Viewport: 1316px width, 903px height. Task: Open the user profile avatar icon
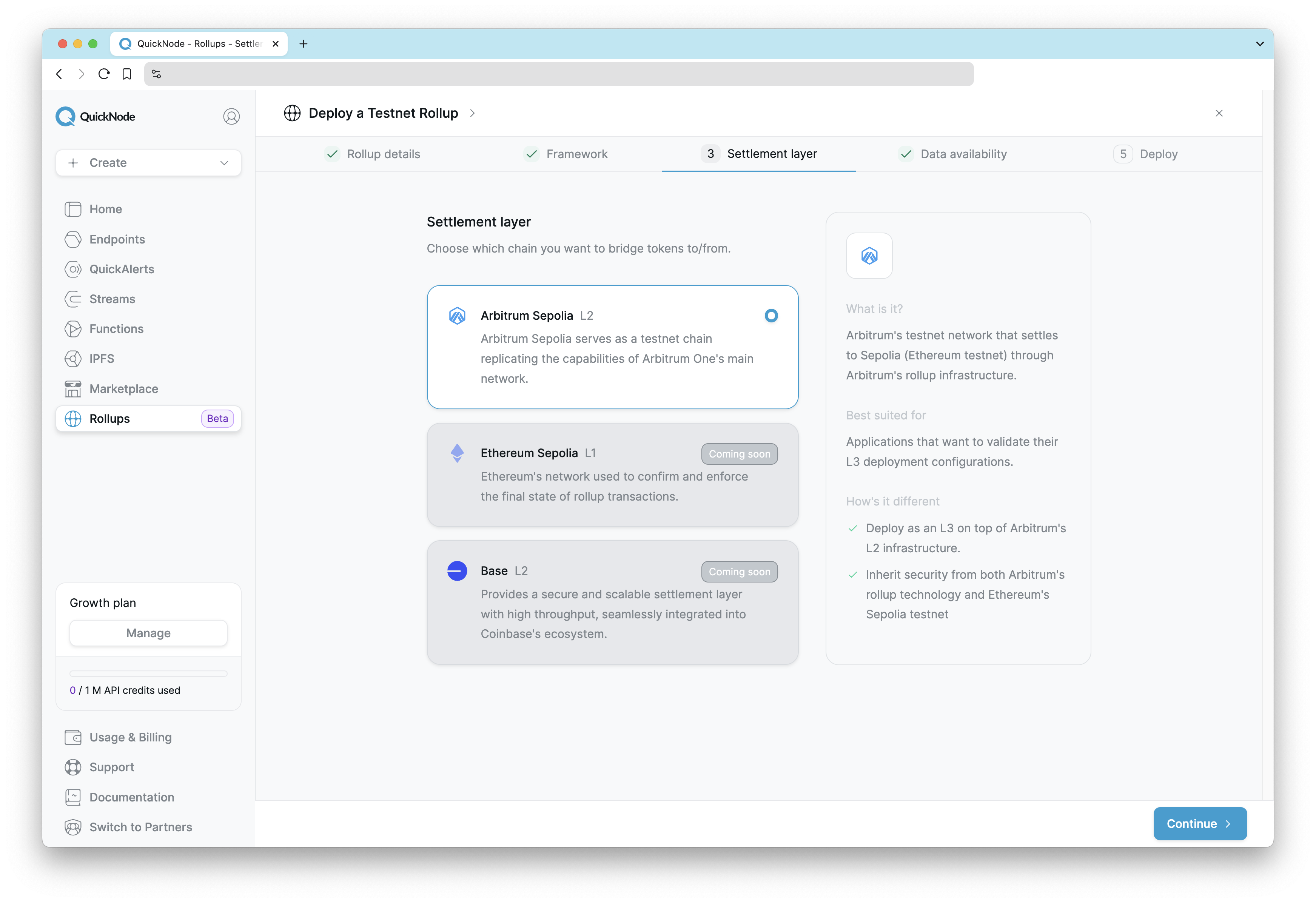(x=231, y=117)
